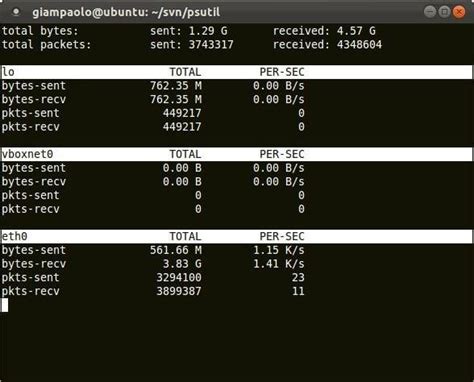
Task: Click PER-SEC column header in eth0 section
Action: coord(282,236)
